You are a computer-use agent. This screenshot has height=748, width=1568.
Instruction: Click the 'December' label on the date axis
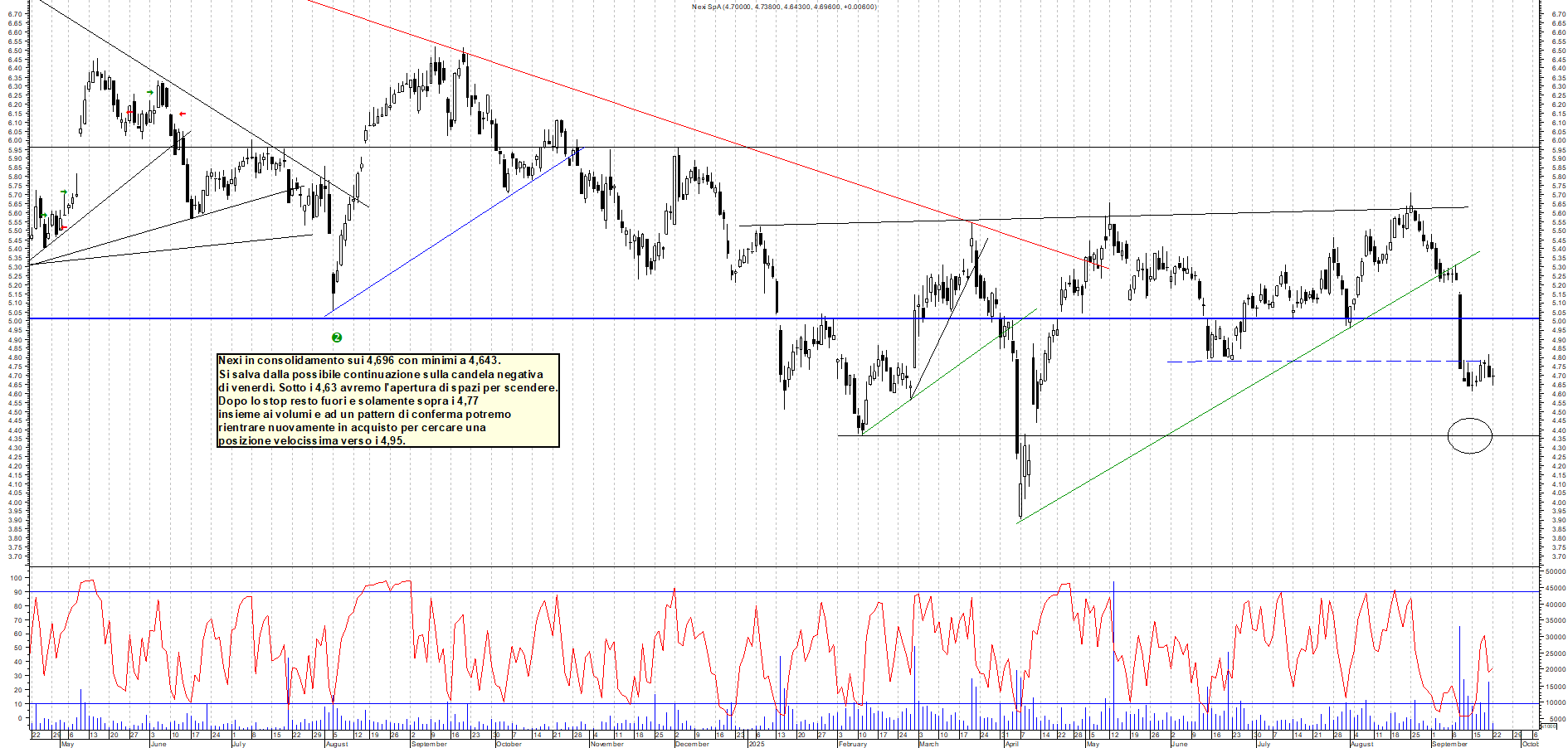692,744
